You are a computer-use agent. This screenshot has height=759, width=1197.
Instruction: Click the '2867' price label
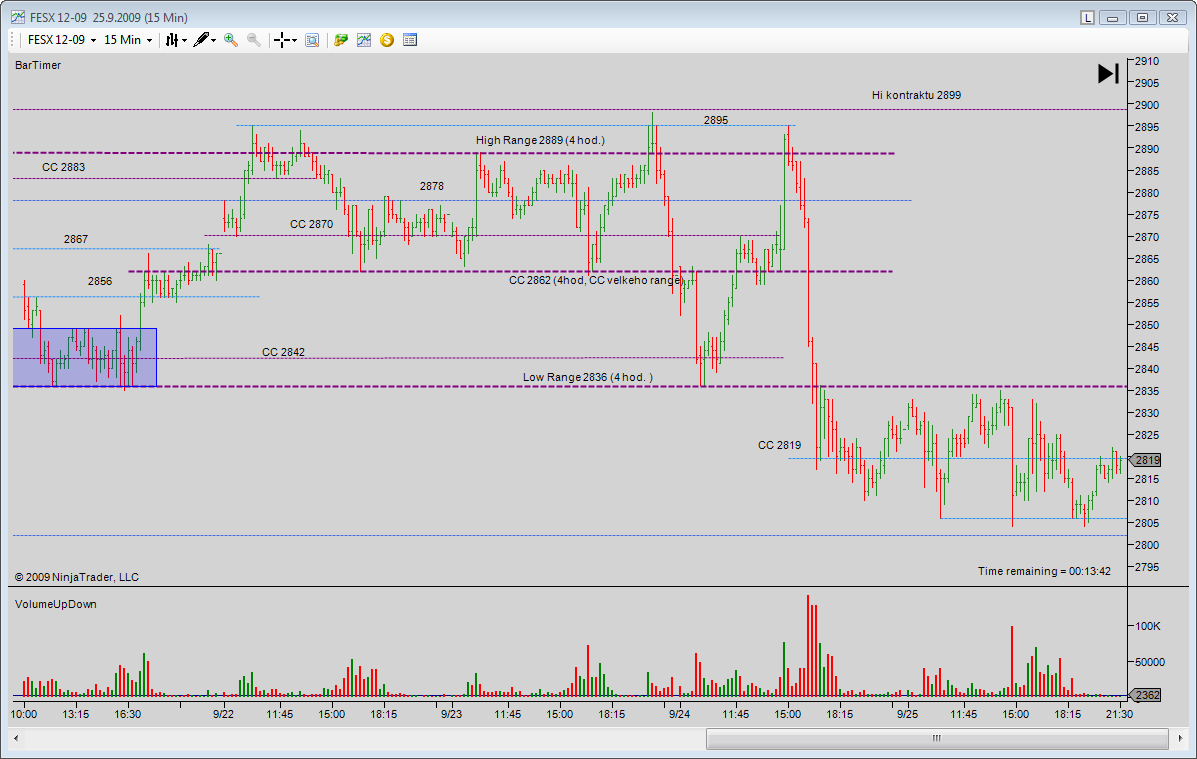click(76, 239)
